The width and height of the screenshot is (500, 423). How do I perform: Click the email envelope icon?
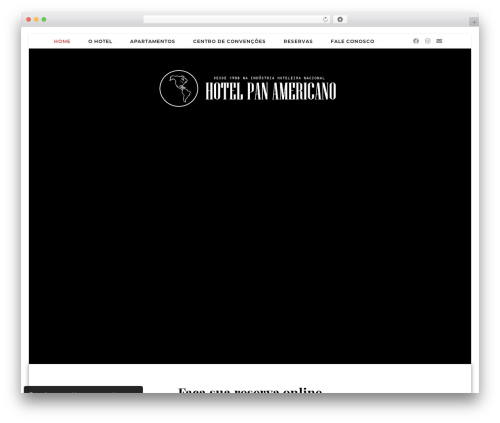click(x=439, y=41)
